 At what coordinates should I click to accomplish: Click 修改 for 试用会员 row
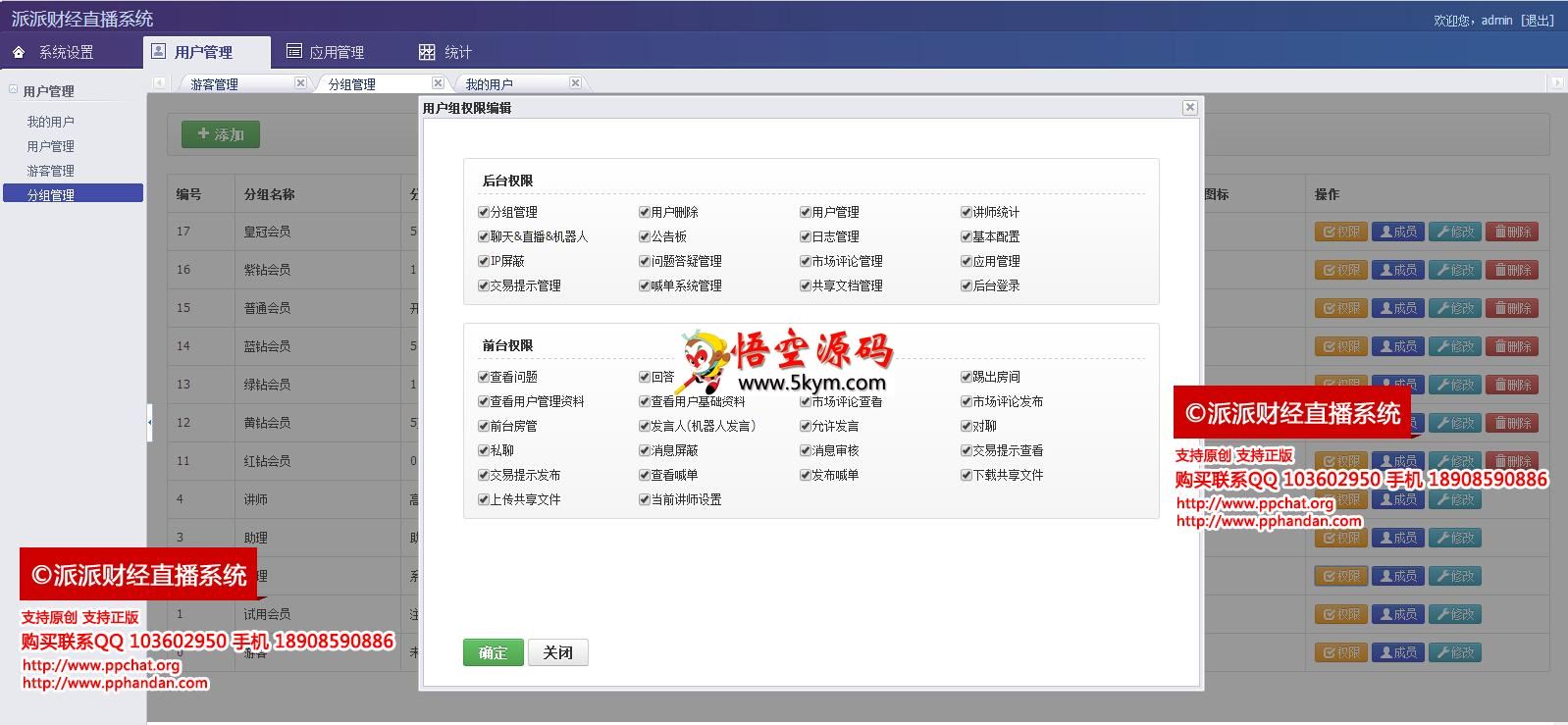(x=1454, y=614)
